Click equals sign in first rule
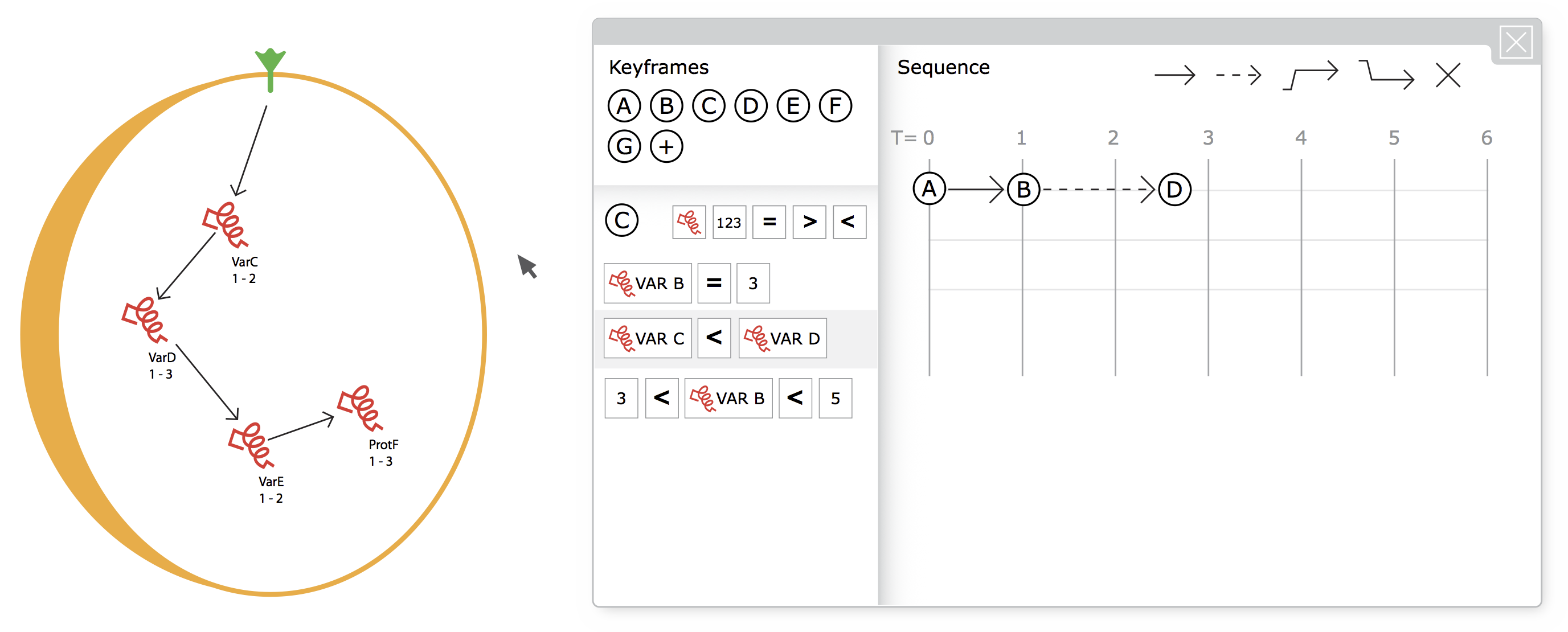 (x=714, y=284)
